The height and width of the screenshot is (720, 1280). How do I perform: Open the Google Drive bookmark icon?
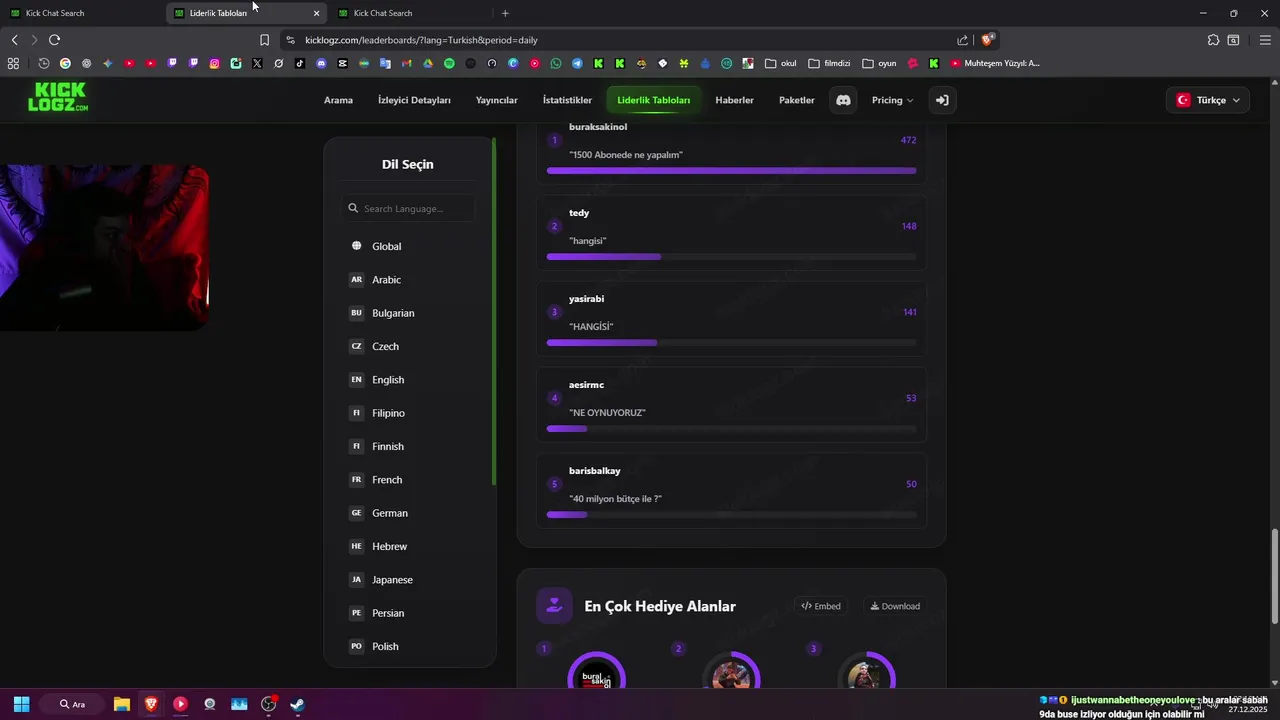[x=428, y=63]
